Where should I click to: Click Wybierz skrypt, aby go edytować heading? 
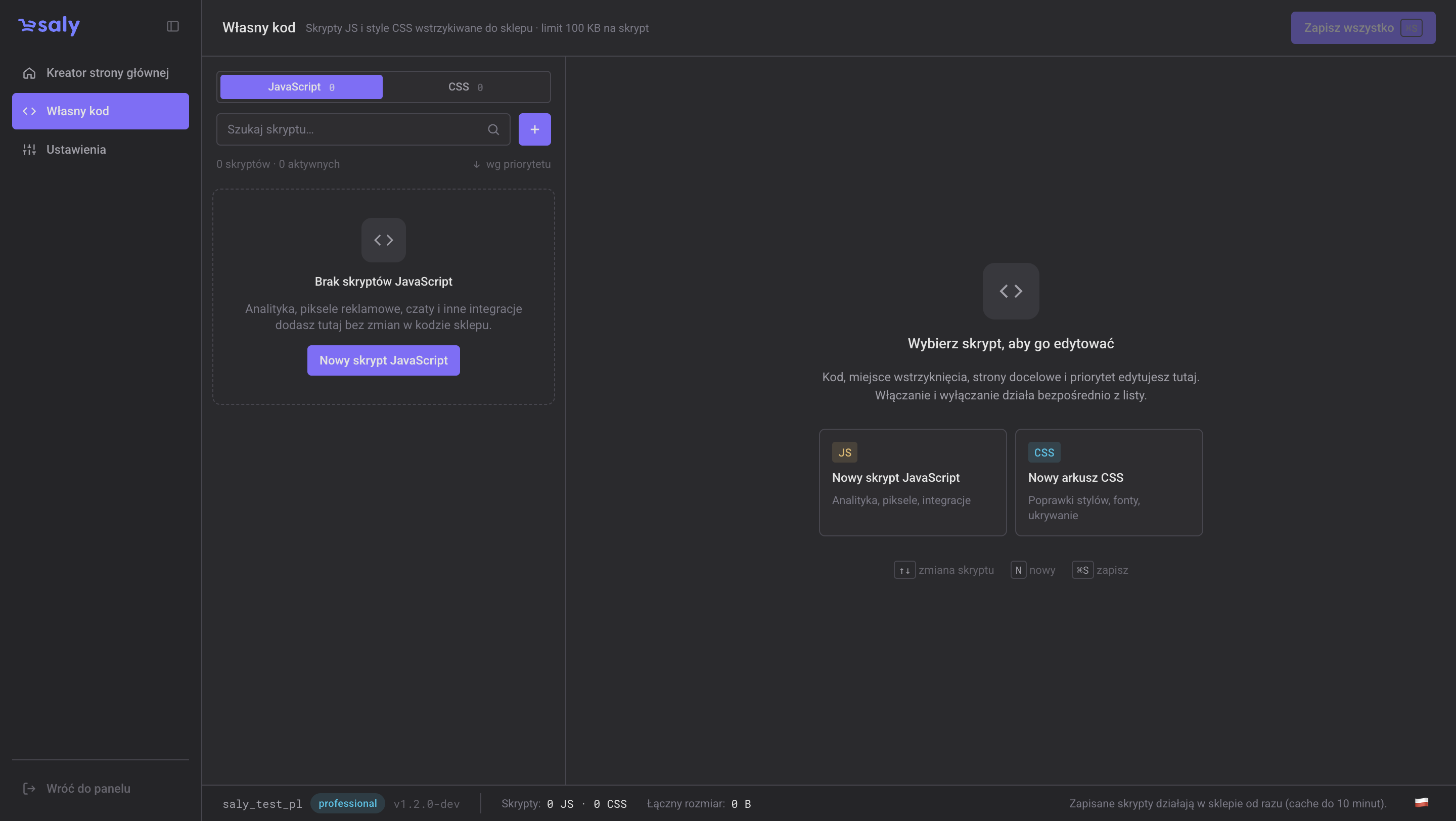(1011, 344)
